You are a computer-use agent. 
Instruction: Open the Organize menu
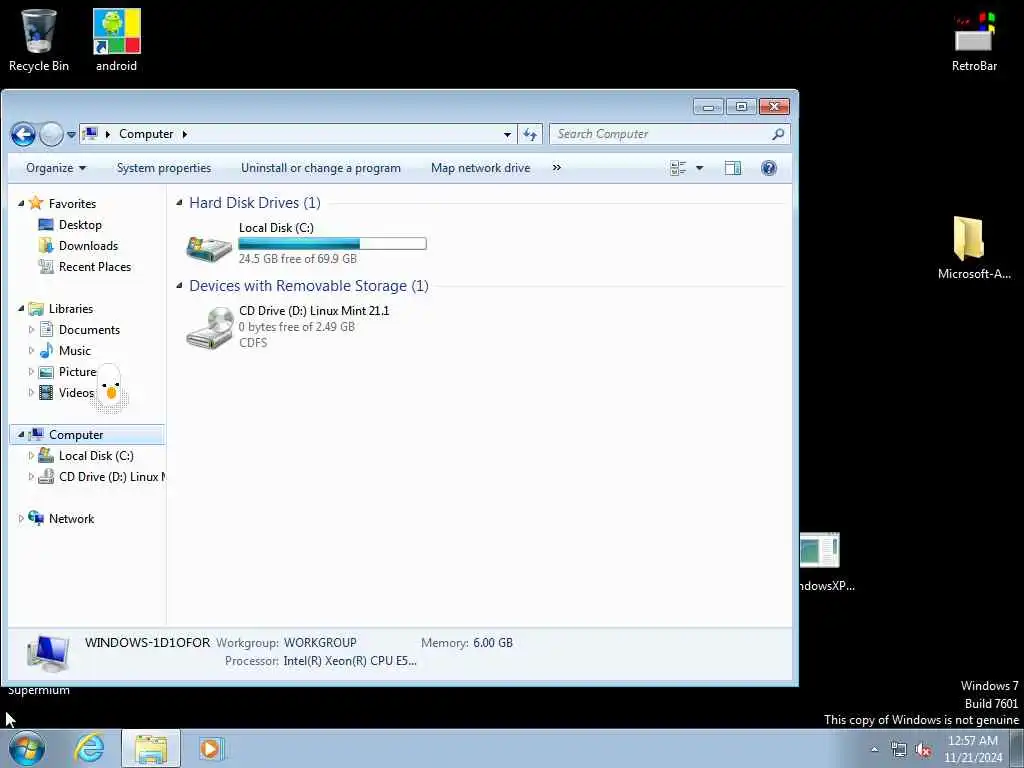tap(56, 168)
